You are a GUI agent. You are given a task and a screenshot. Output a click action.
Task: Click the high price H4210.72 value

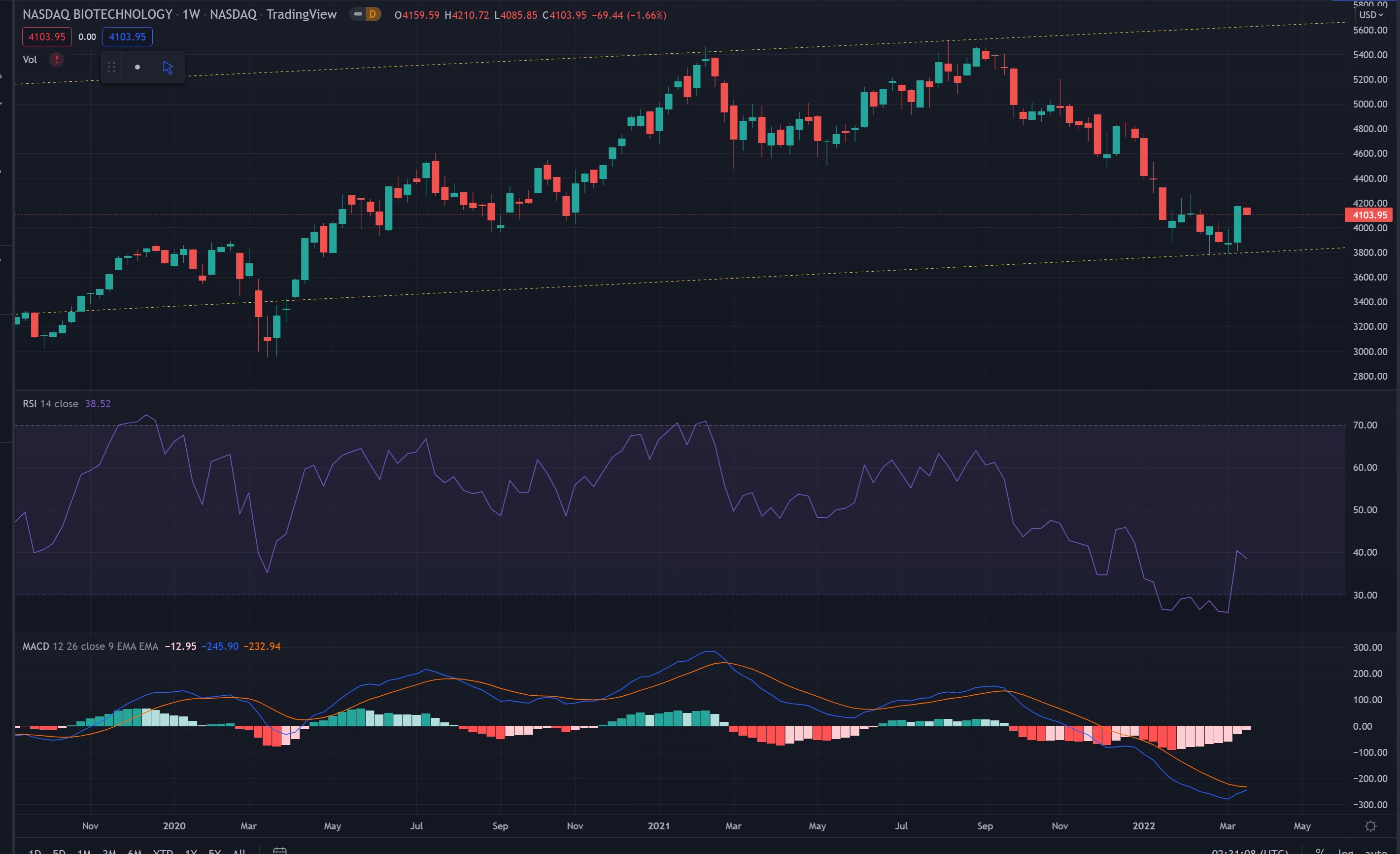click(467, 15)
